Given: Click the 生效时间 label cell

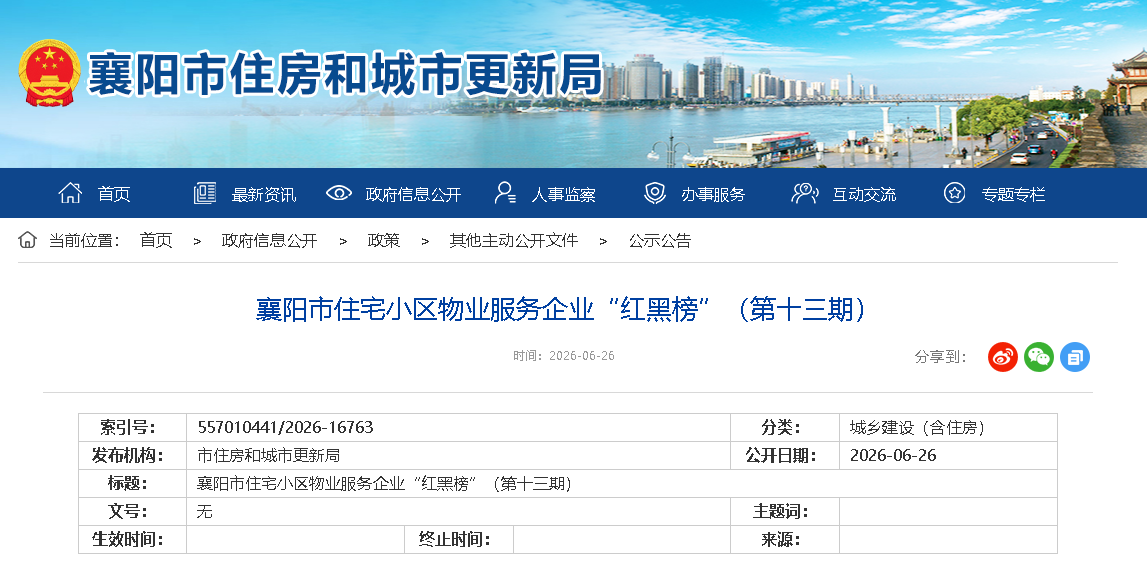Looking at the screenshot, I should click(x=132, y=540).
